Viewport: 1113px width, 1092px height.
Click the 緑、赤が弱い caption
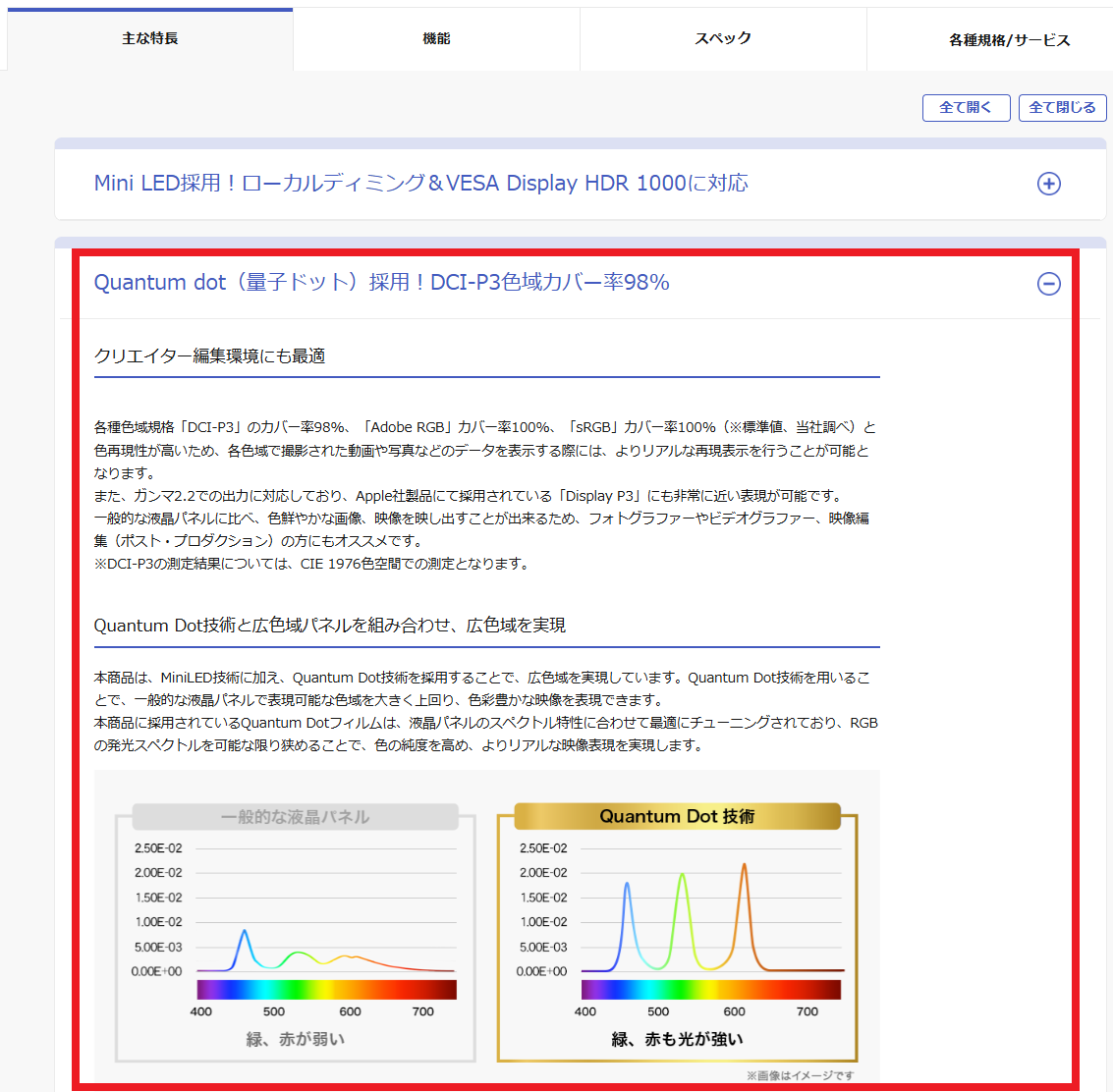coord(295,1039)
